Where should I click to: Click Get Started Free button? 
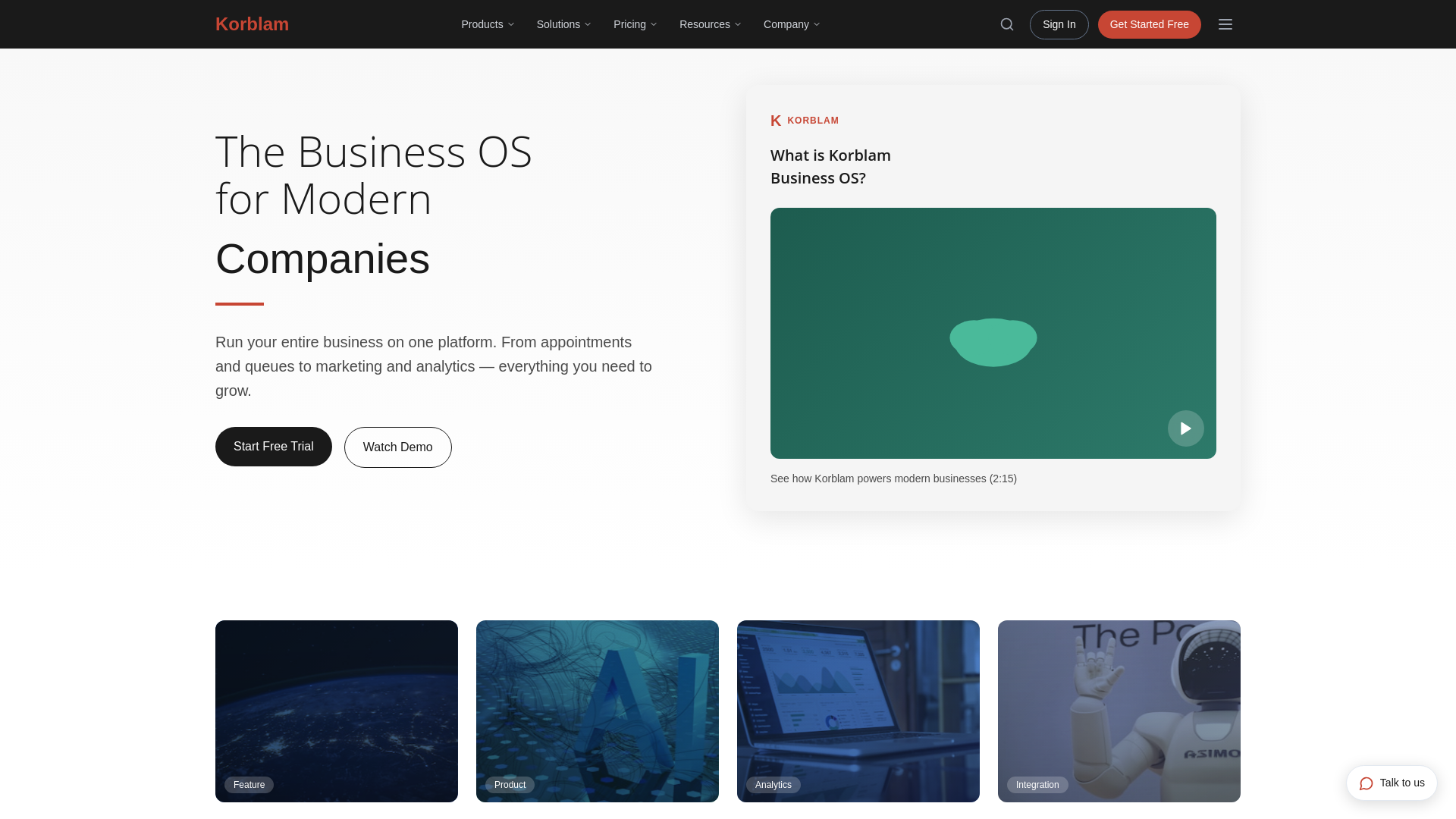tap(1150, 24)
